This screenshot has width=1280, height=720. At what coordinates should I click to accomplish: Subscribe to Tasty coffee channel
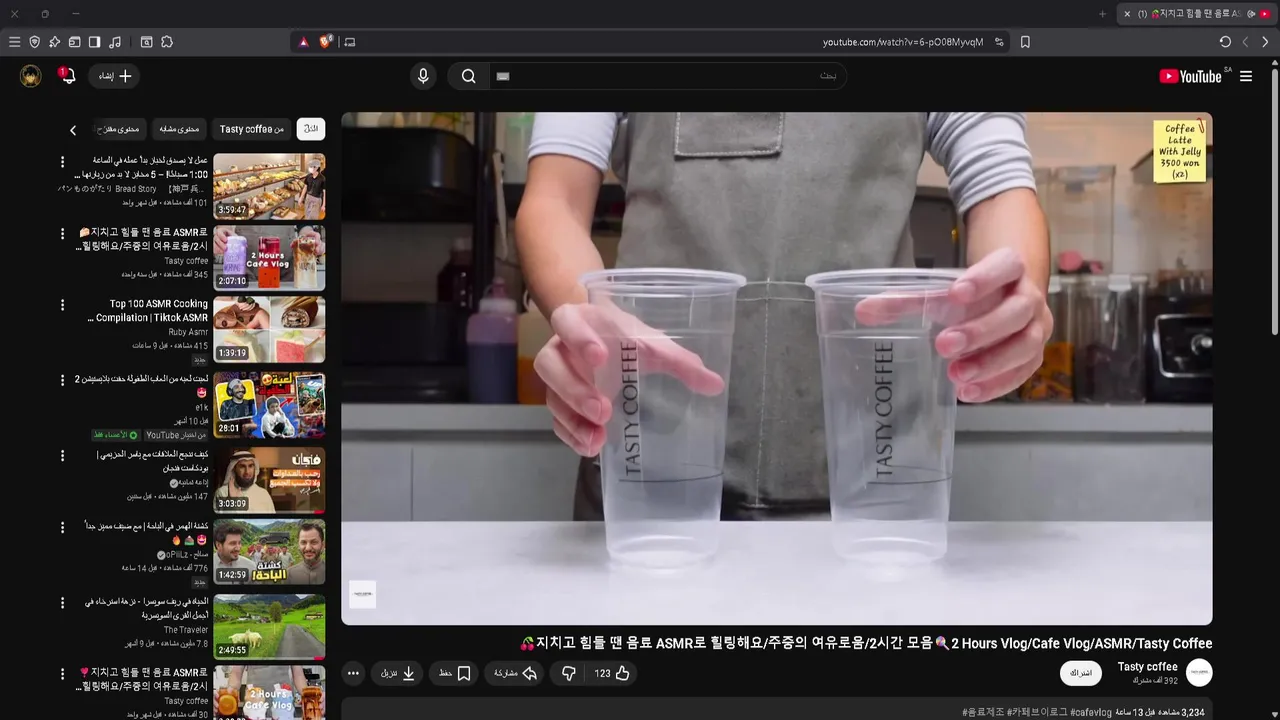1081,673
